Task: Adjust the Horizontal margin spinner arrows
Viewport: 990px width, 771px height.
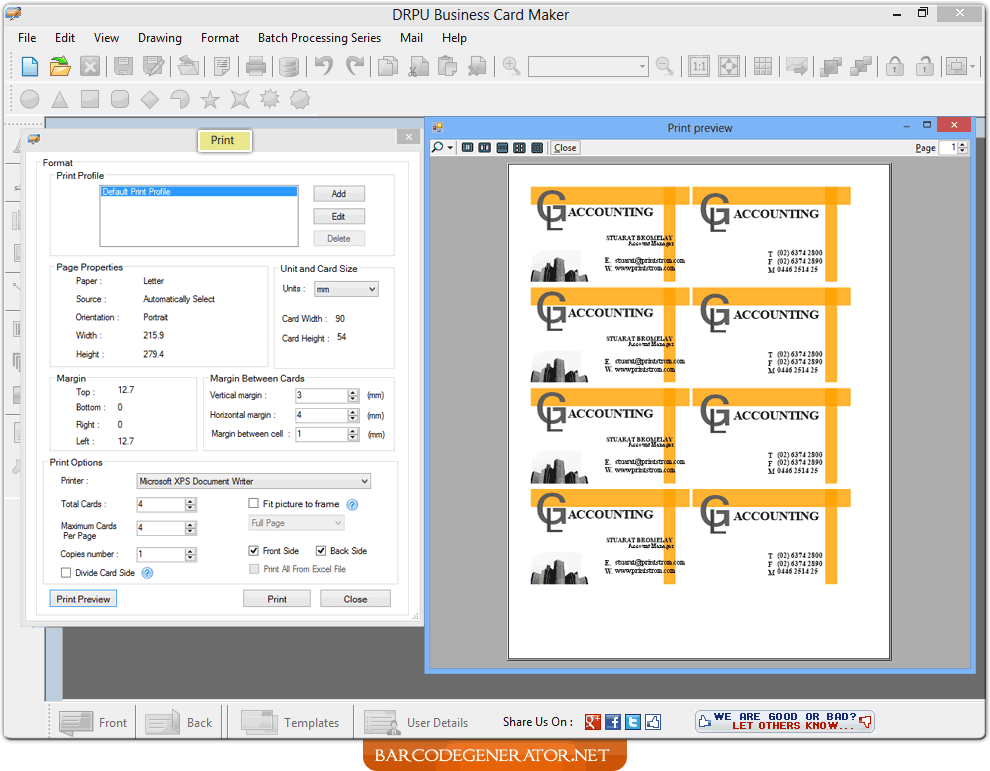Action: point(353,415)
